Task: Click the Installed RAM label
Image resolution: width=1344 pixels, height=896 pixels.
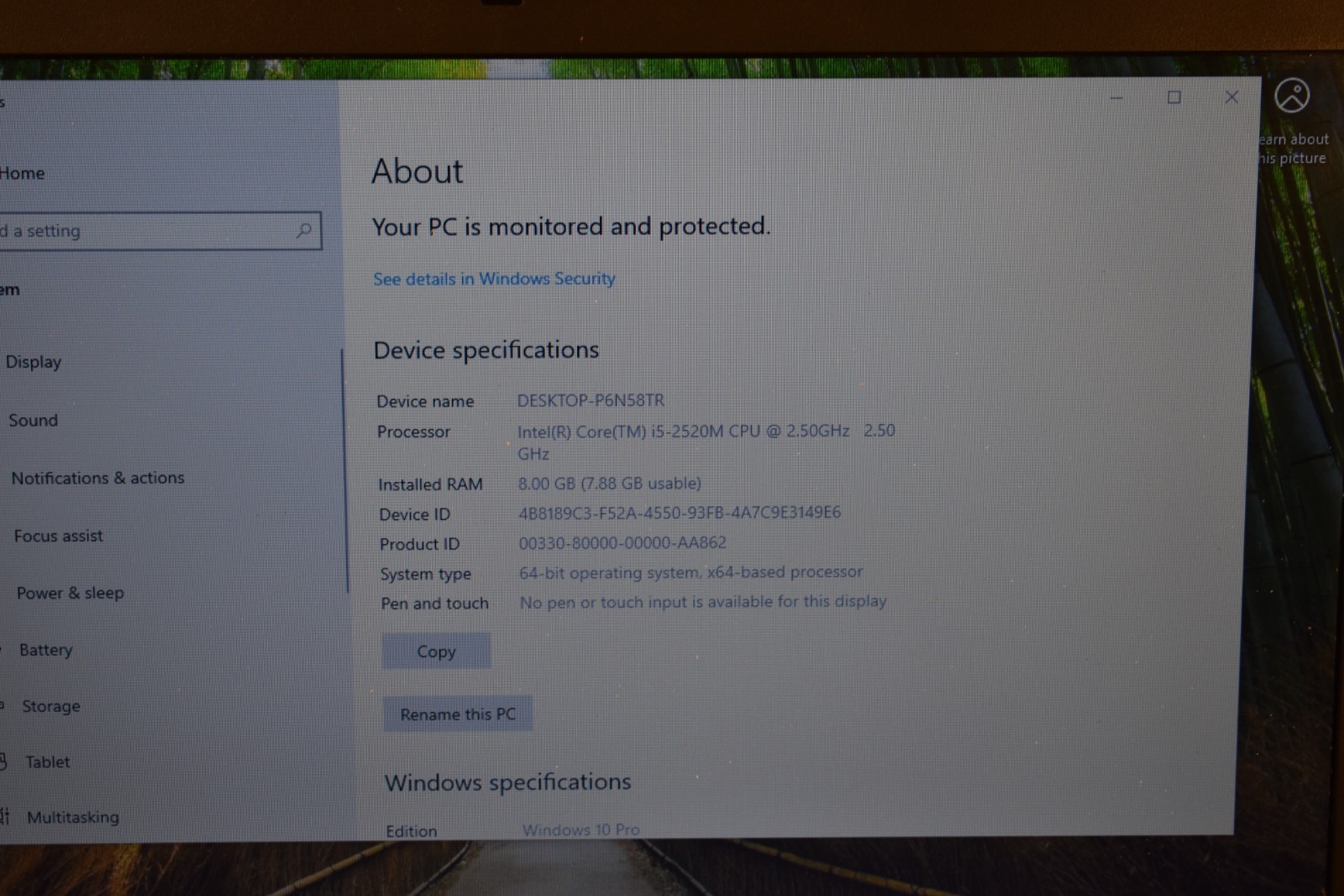Action: (x=430, y=485)
